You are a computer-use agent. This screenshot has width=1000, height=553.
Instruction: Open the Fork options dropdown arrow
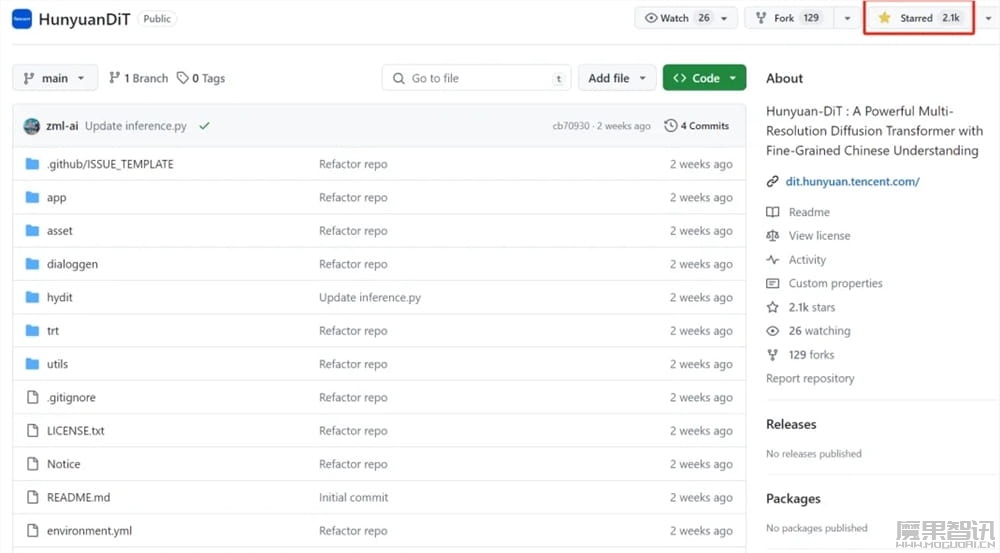tap(847, 18)
